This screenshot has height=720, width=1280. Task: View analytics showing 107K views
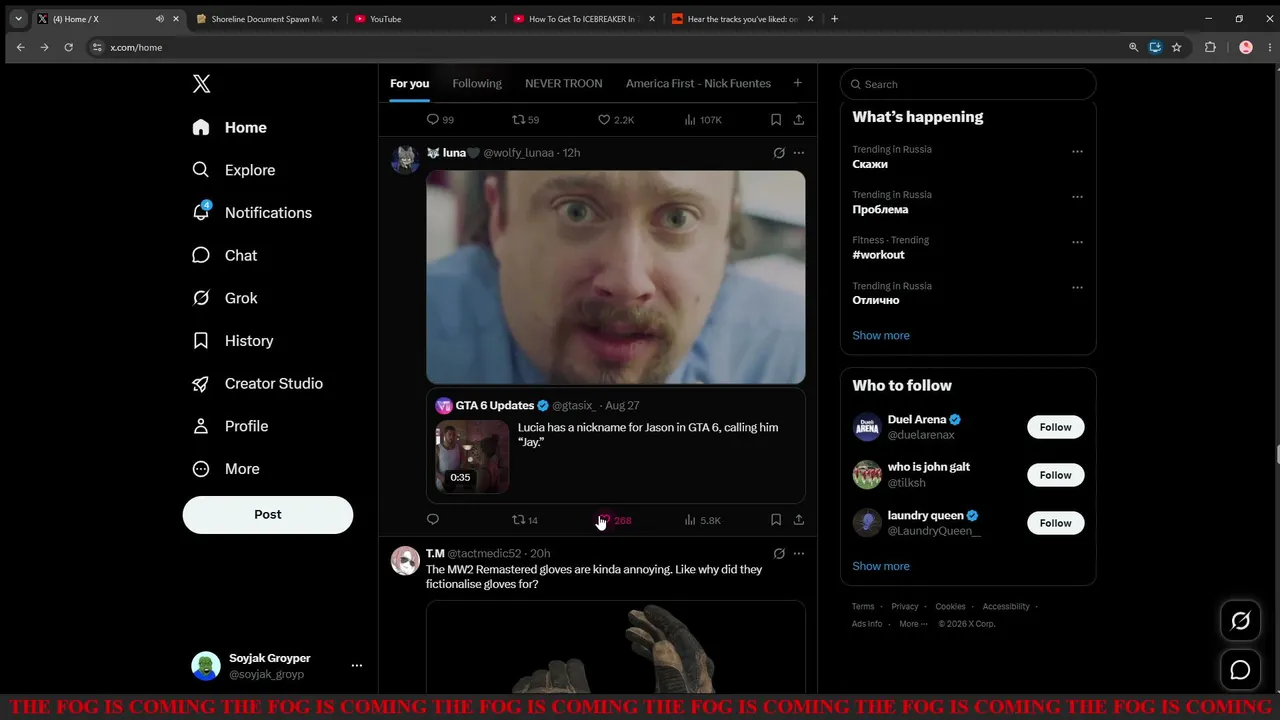703,120
